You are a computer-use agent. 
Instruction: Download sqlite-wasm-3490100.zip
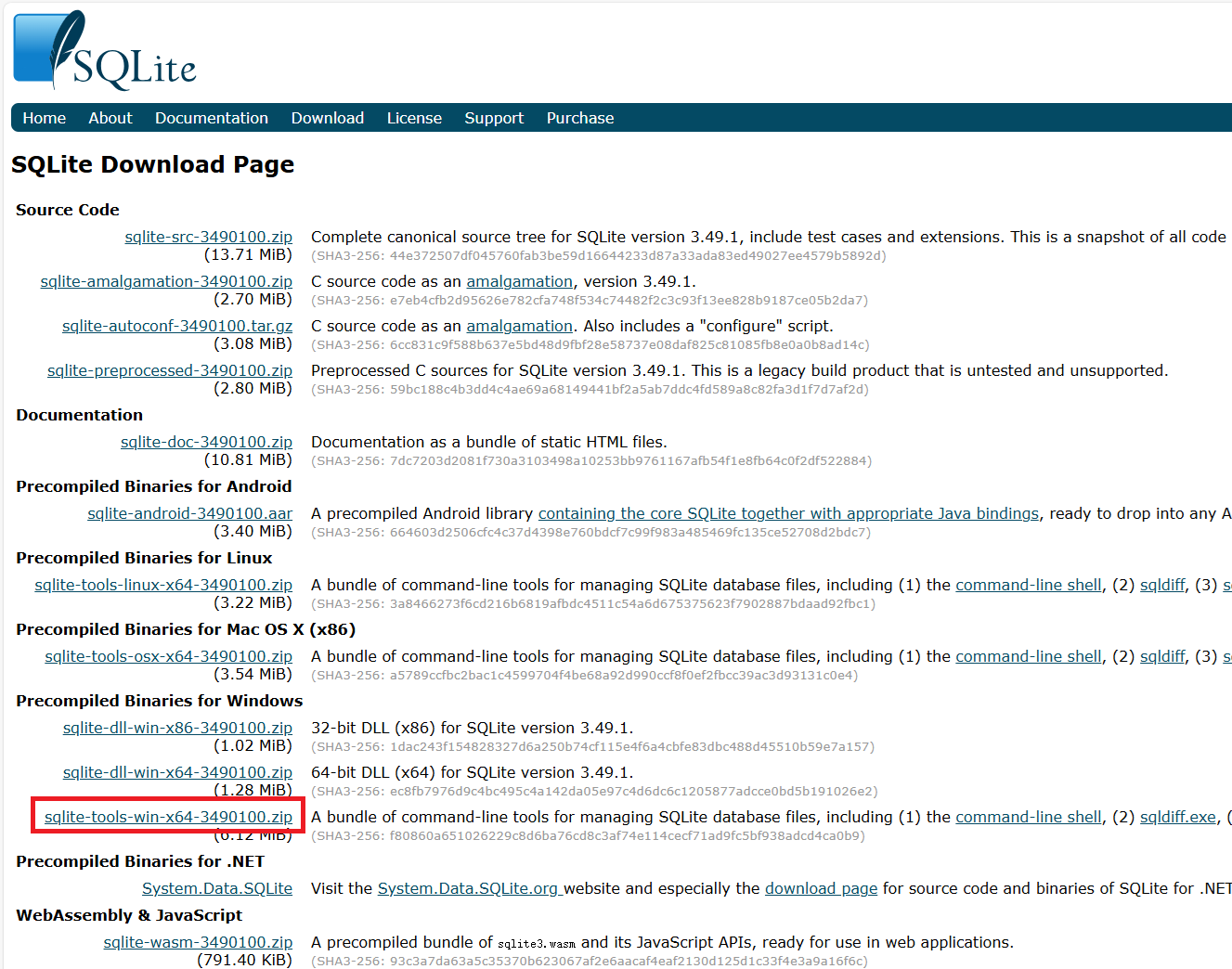tap(198, 942)
